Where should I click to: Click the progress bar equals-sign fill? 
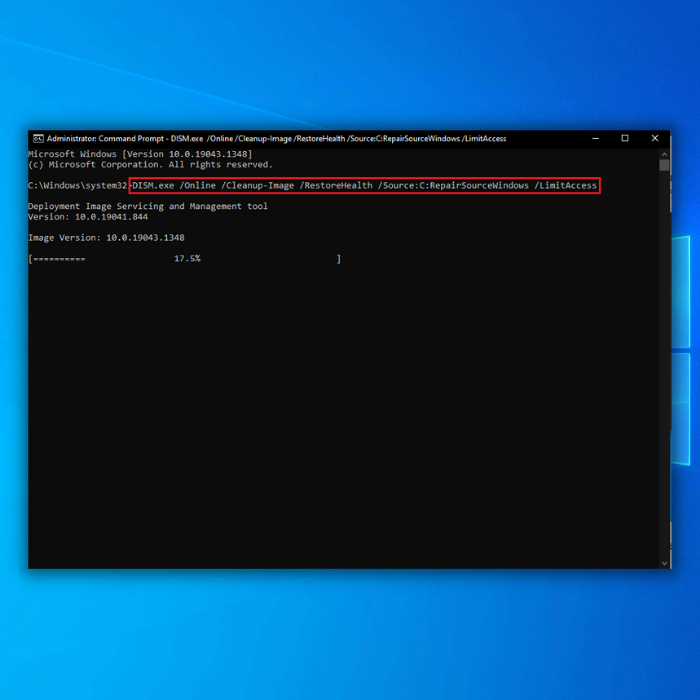click(x=59, y=259)
